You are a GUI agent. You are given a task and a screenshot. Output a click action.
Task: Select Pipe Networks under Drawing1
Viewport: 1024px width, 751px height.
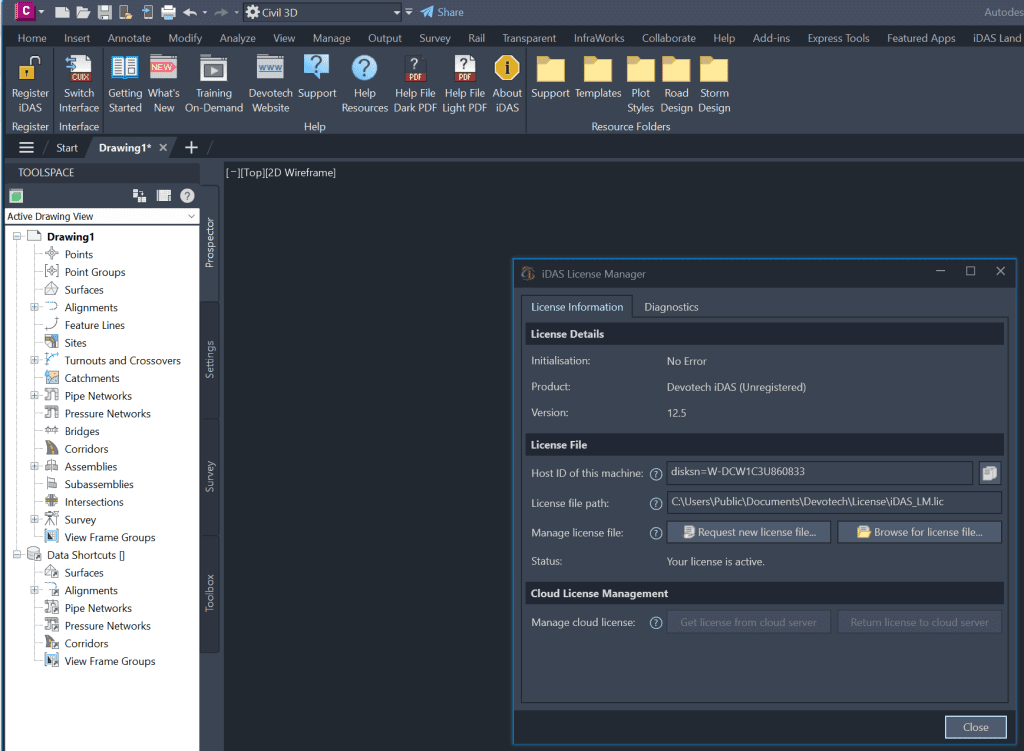pos(98,396)
